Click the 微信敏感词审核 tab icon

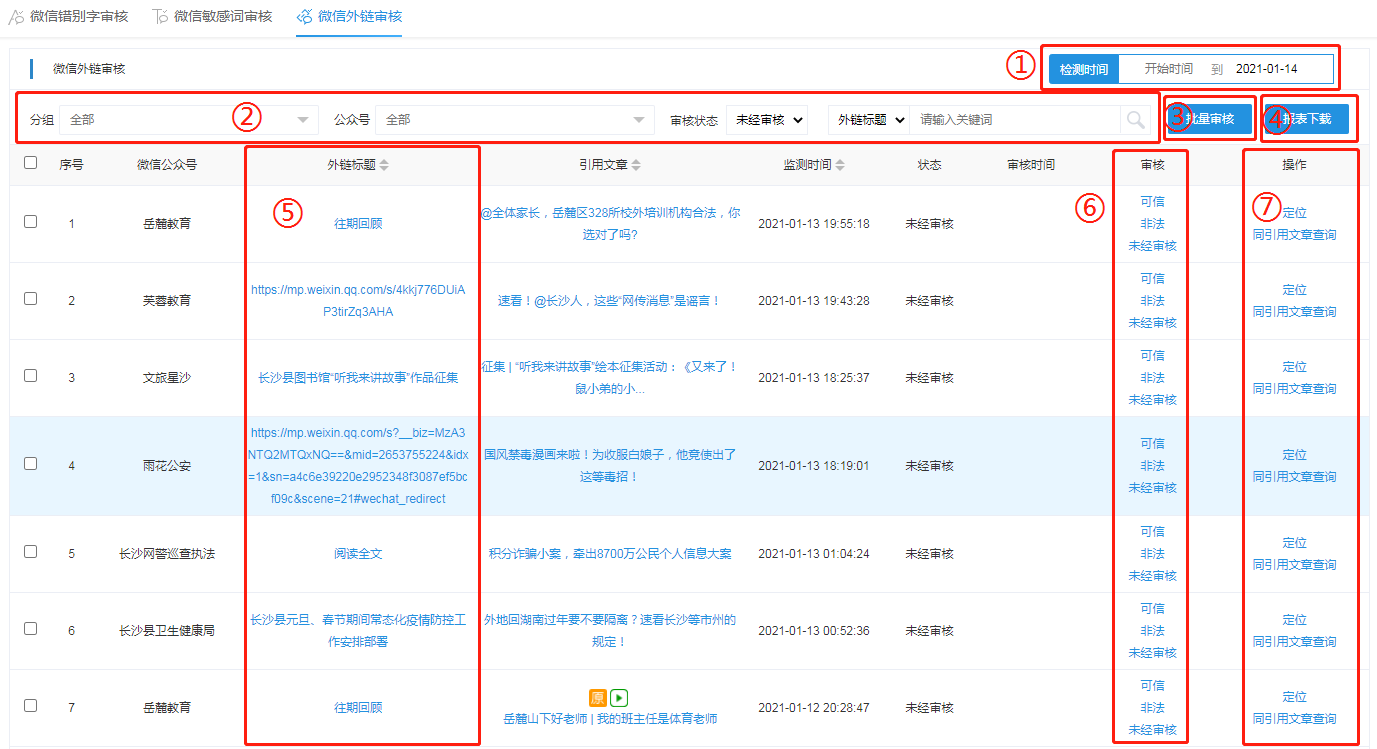point(160,17)
